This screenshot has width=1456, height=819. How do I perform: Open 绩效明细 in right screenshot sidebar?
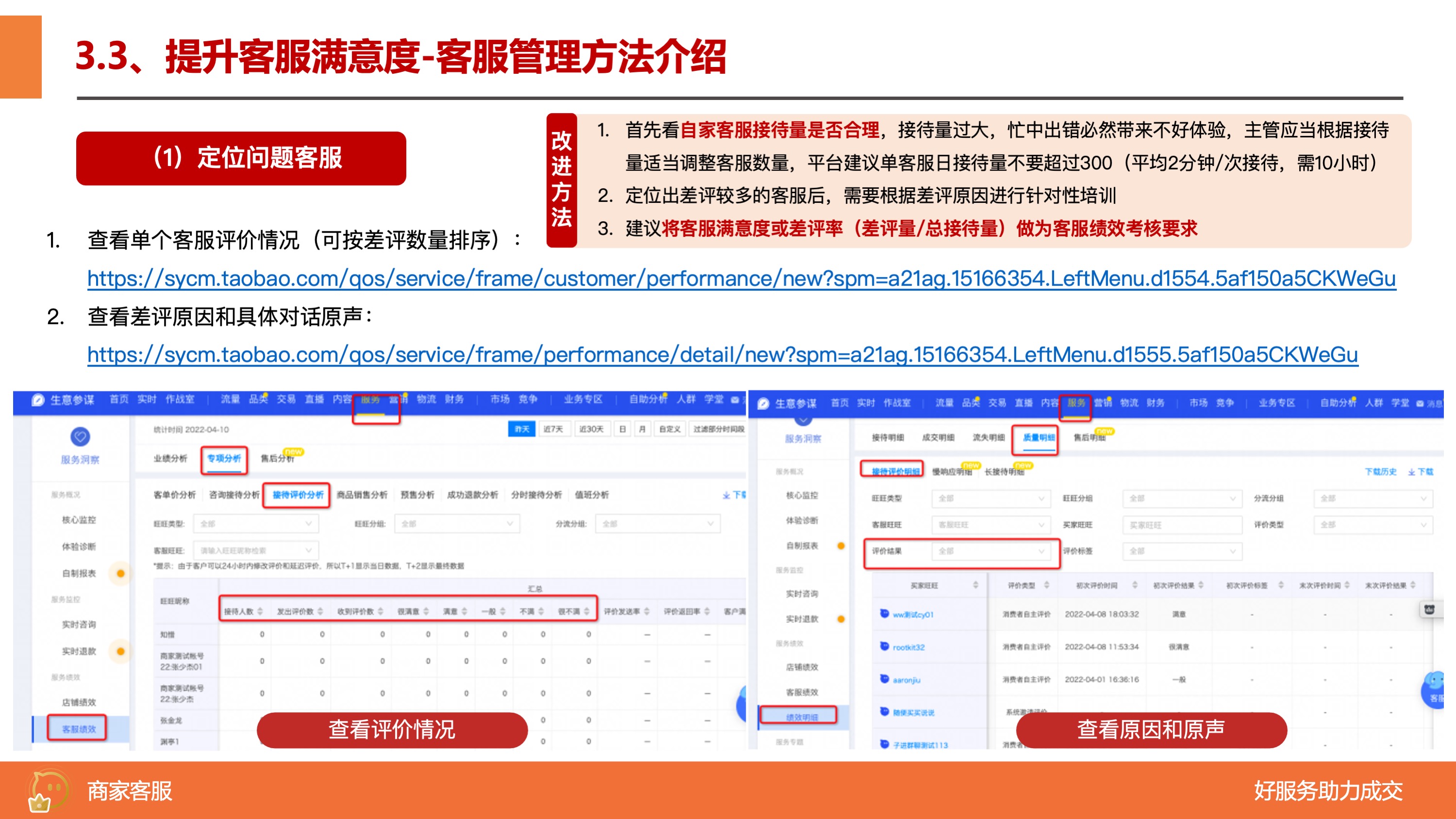click(802, 717)
